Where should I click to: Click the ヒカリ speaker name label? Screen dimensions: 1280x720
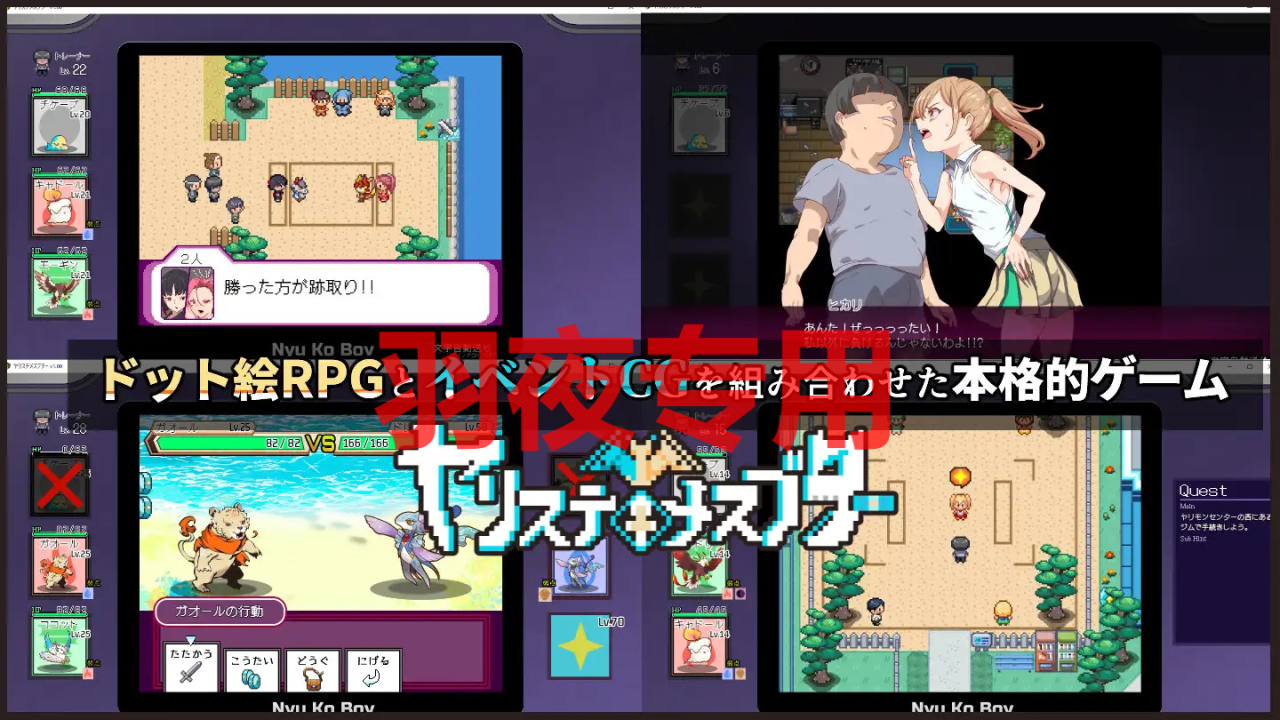845,305
